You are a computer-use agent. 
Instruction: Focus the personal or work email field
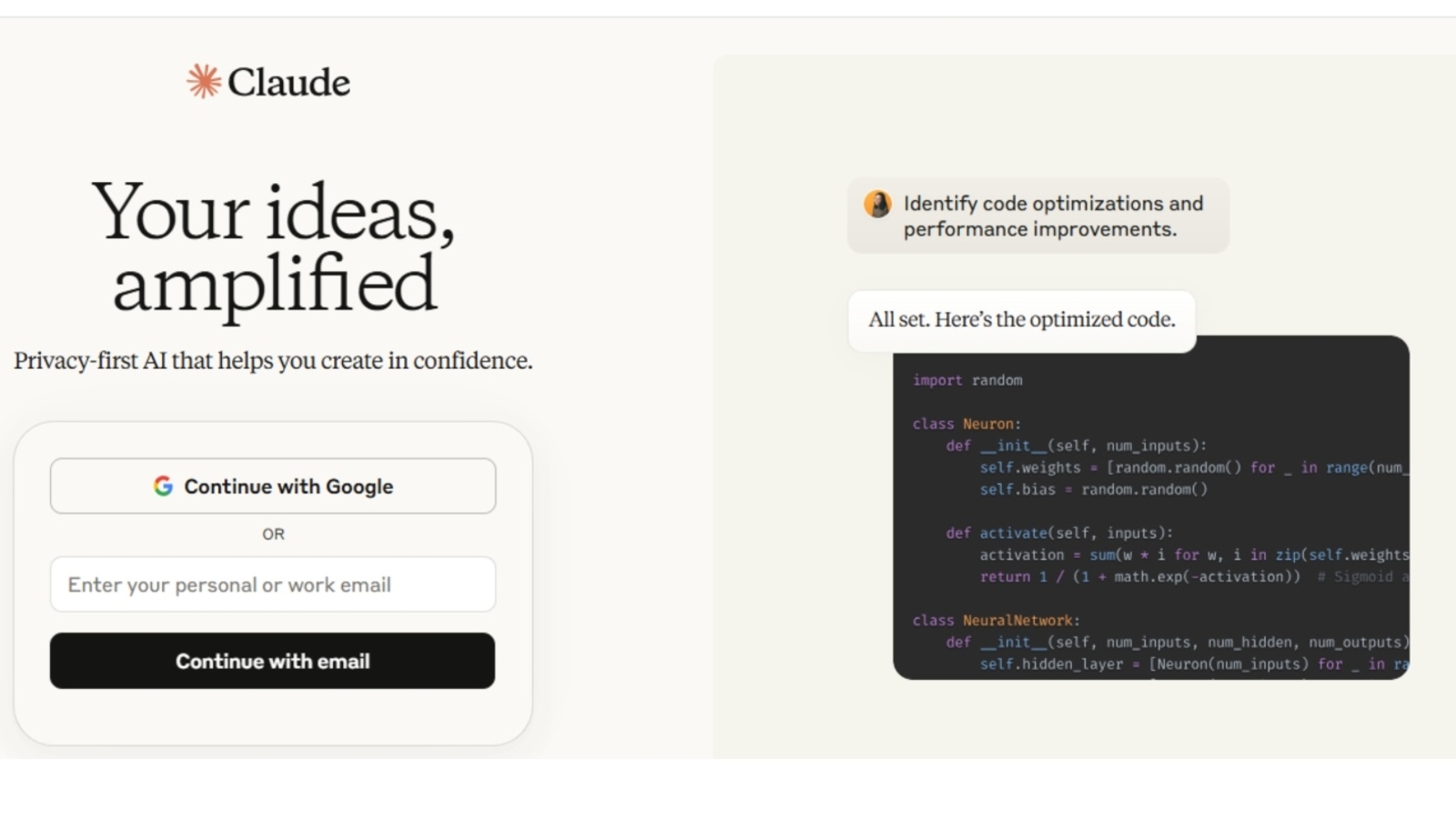click(x=273, y=584)
